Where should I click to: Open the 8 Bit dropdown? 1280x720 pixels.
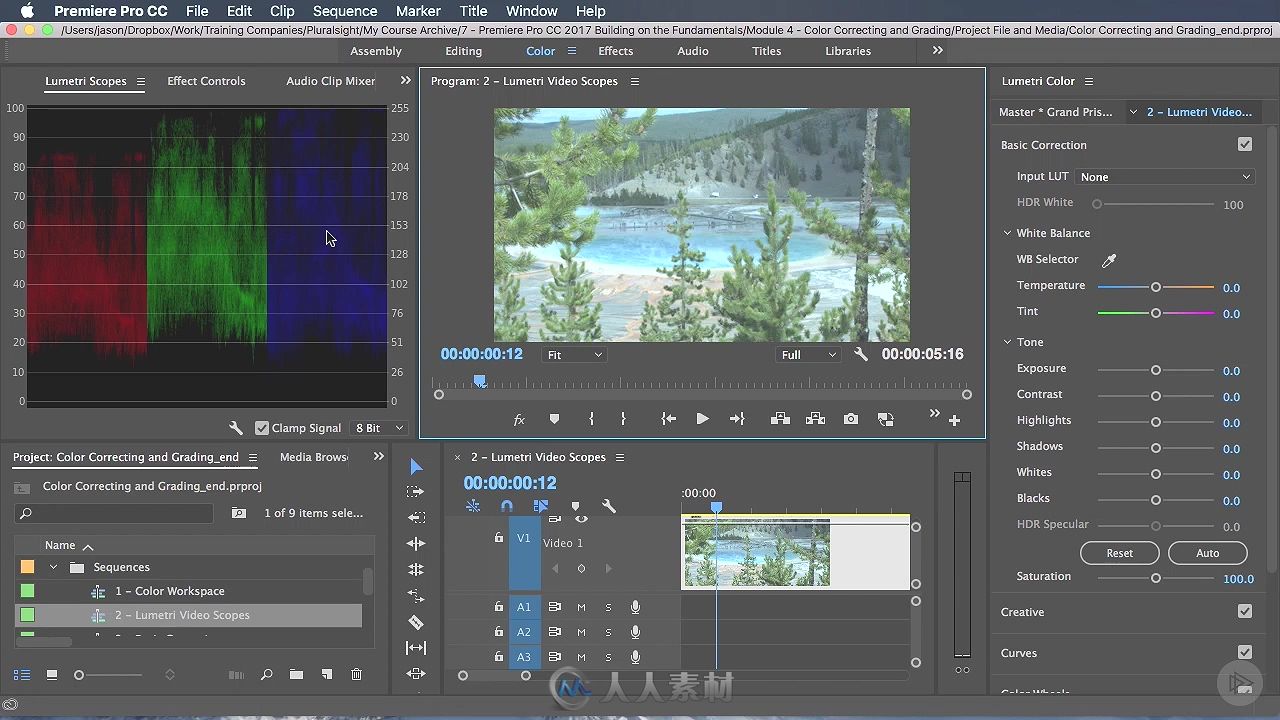coord(379,428)
